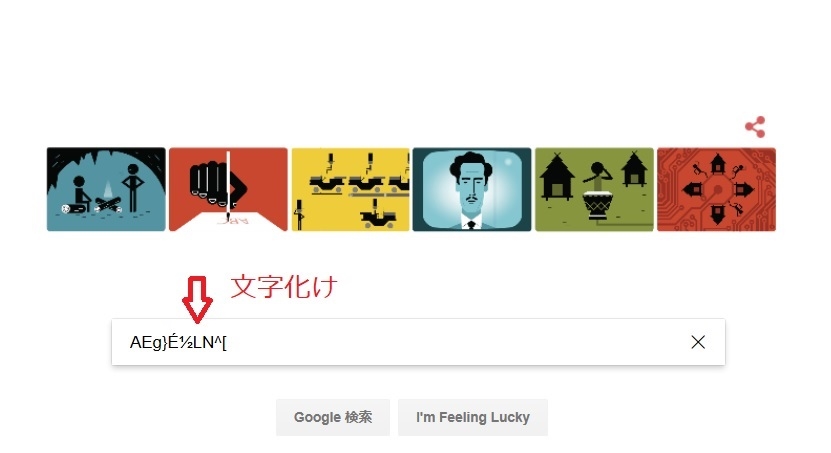This screenshot has width=831, height=453.
Task: Click the I'm Feeling Lucky button
Action: point(473,418)
